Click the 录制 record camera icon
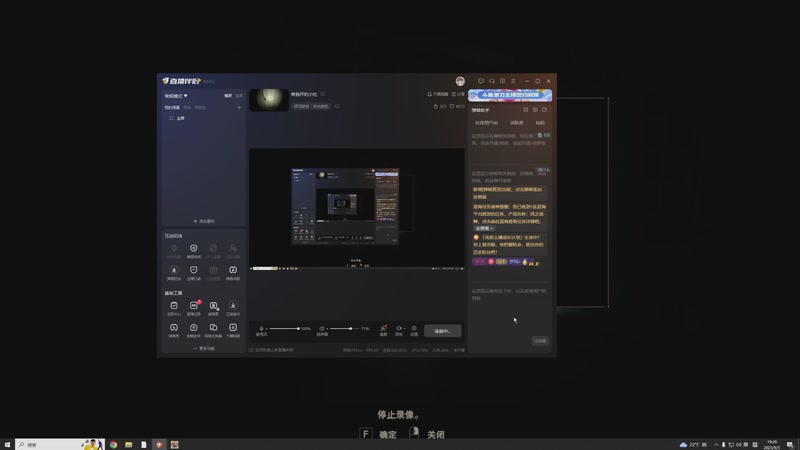 398,330
